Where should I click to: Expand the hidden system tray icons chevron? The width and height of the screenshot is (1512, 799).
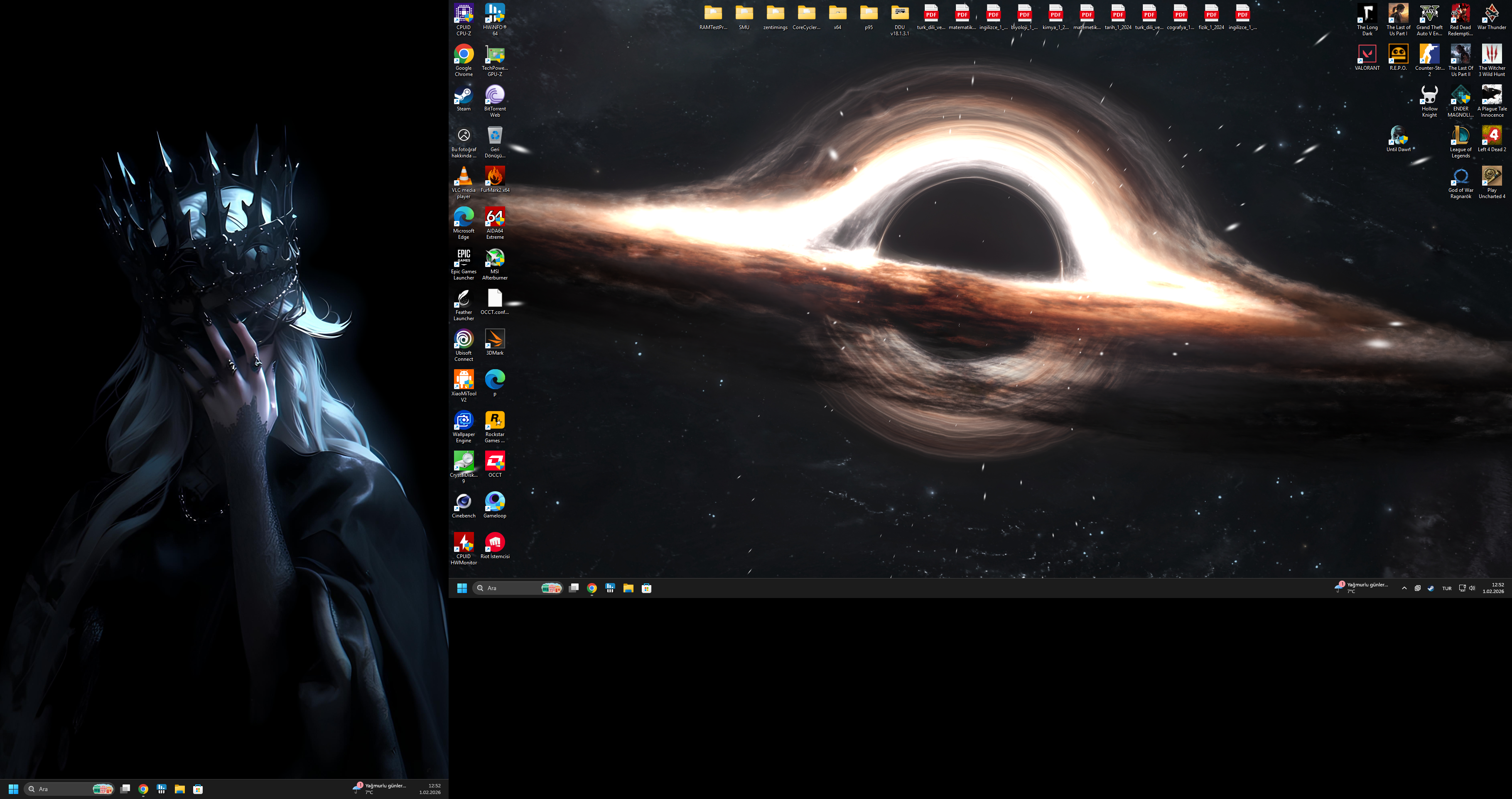click(1404, 588)
